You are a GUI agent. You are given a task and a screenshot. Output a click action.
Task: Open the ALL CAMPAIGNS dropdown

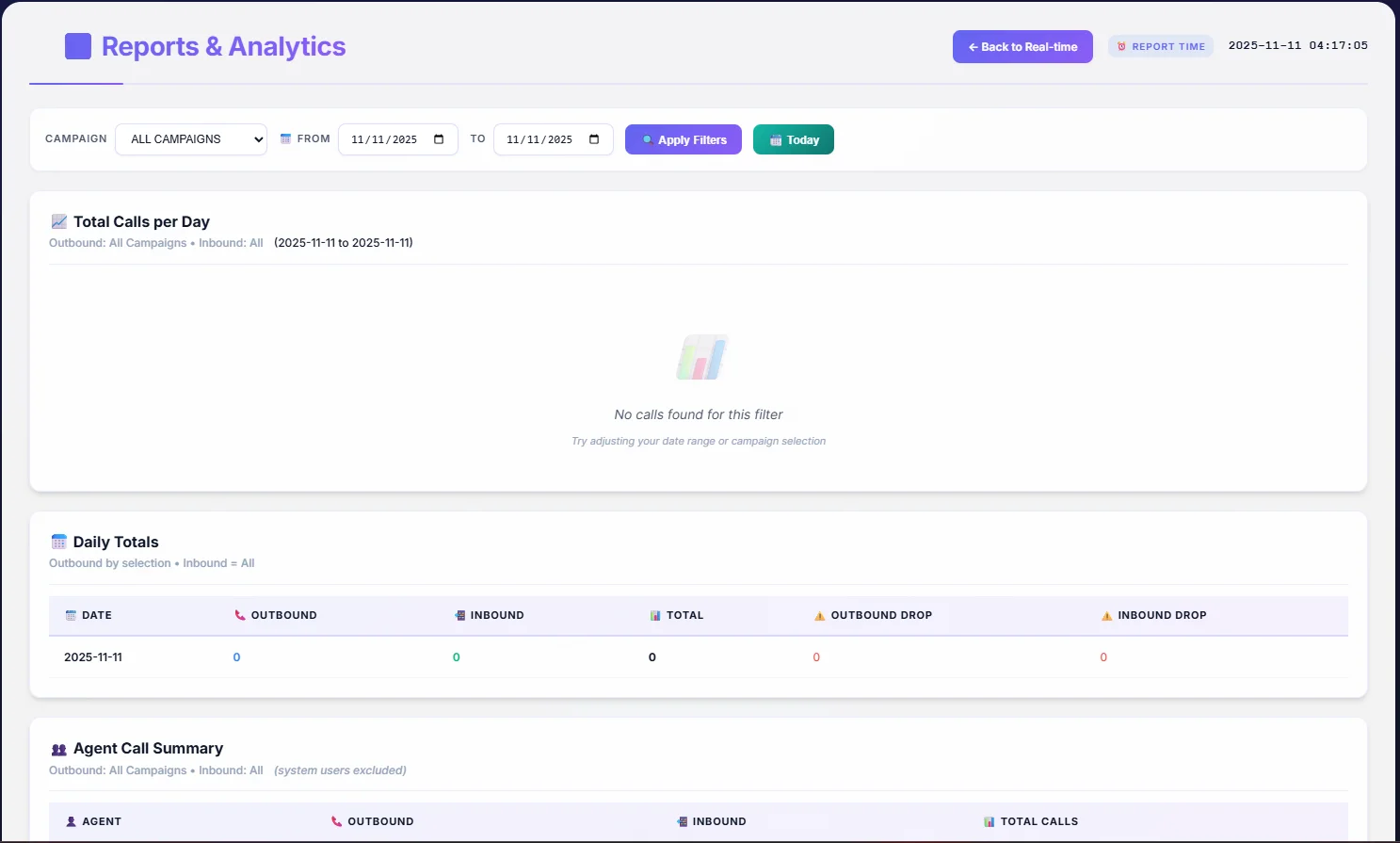tap(191, 139)
